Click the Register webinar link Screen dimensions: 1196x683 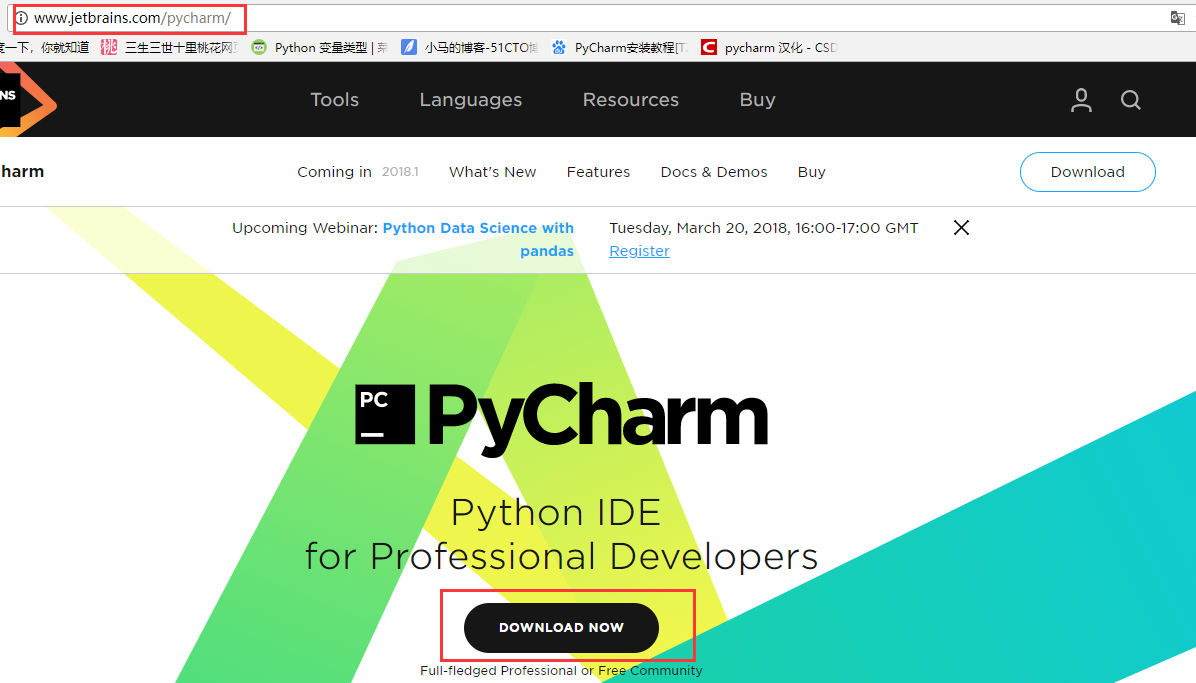(x=639, y=251)
